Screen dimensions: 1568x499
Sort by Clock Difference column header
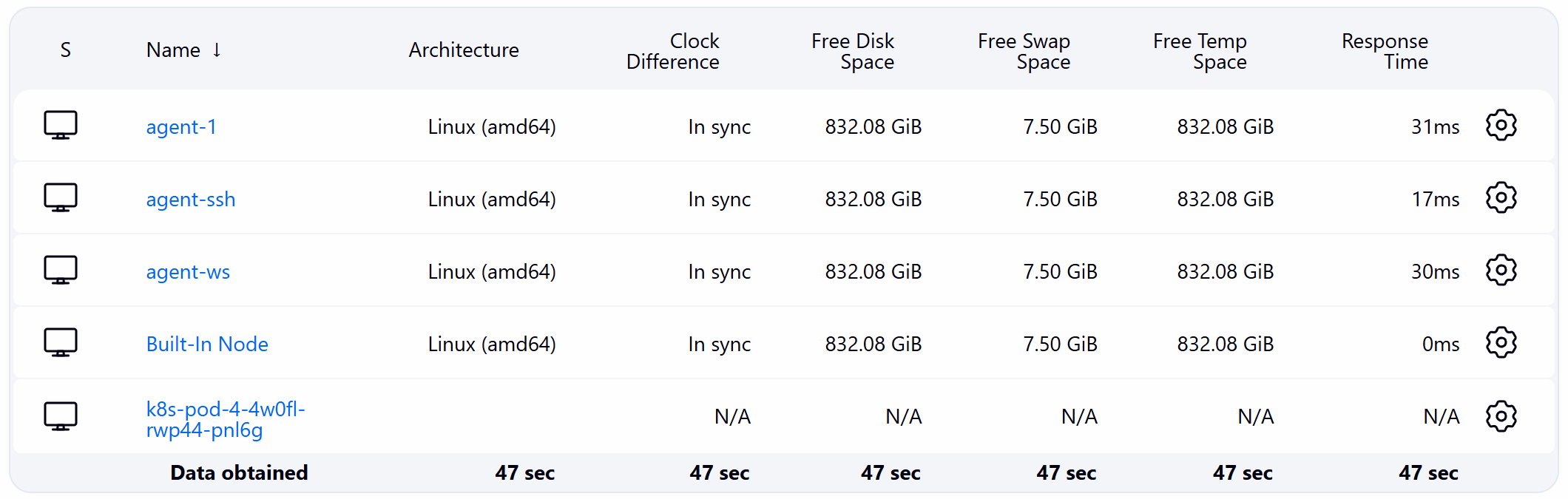(672, 51)
